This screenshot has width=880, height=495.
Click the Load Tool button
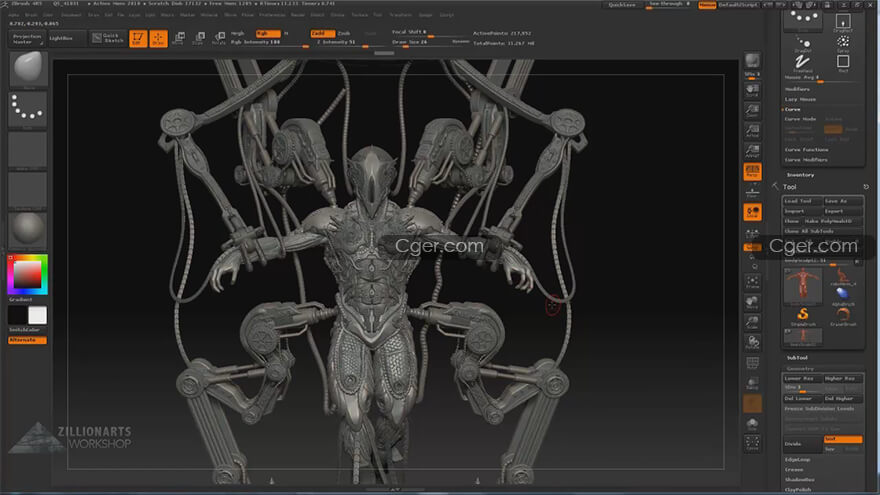pyautogui.click(x=803, y=201)
